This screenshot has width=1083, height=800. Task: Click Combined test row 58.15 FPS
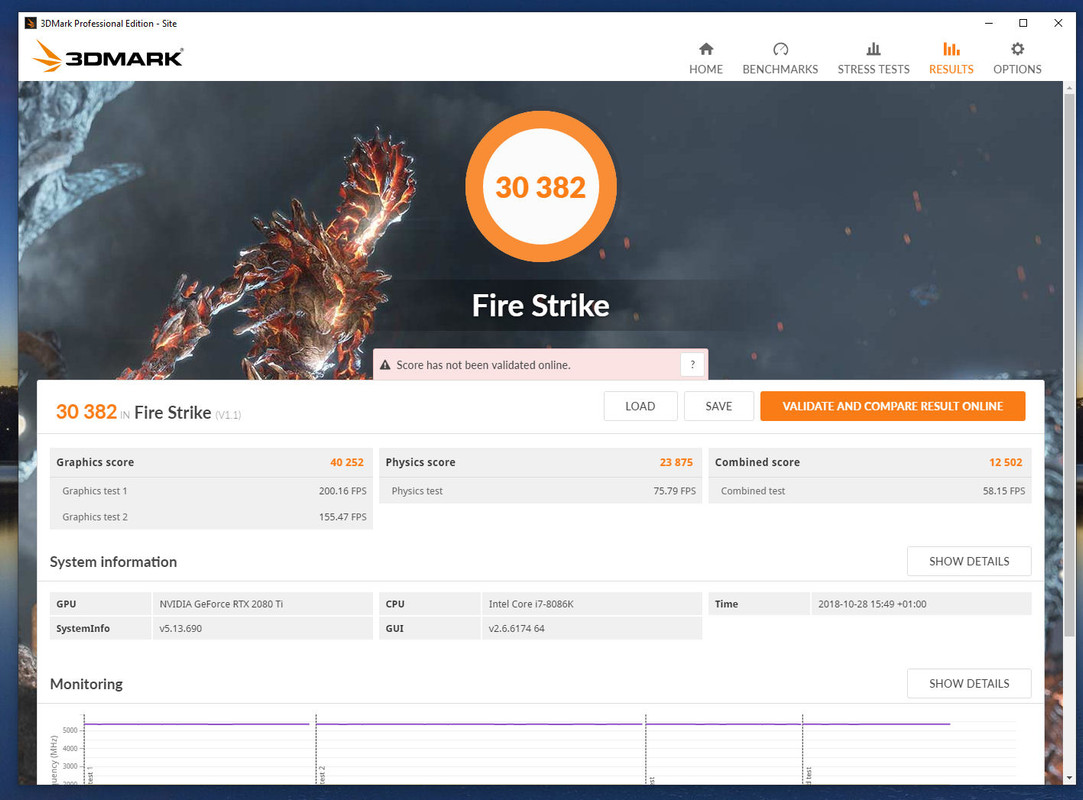tap(870, 491)
